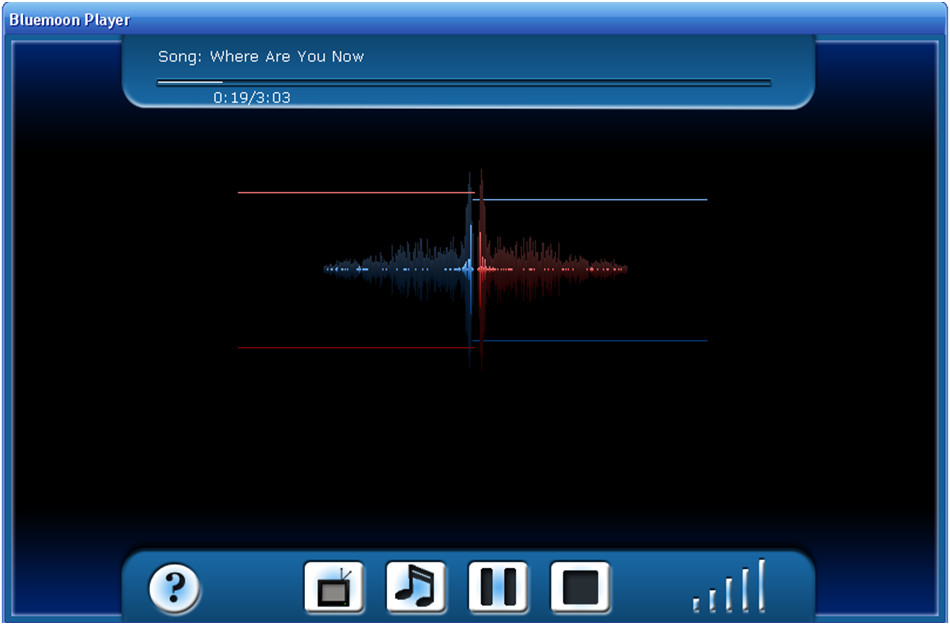Click the Bluemoon Player title bar
The width and height of the screenshot is (950, 625).
click(475, 19)
